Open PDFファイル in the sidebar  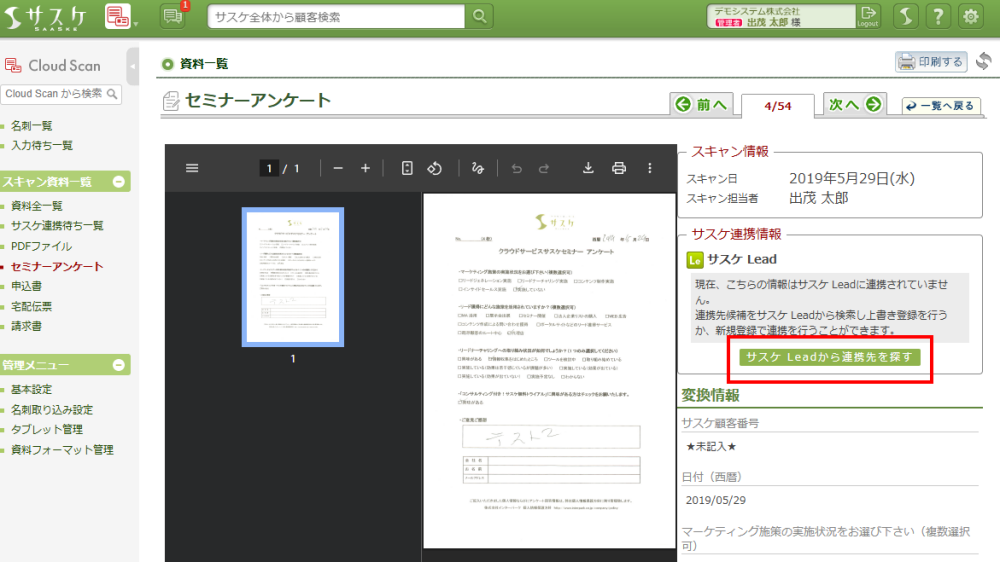(x=41, y=246)
